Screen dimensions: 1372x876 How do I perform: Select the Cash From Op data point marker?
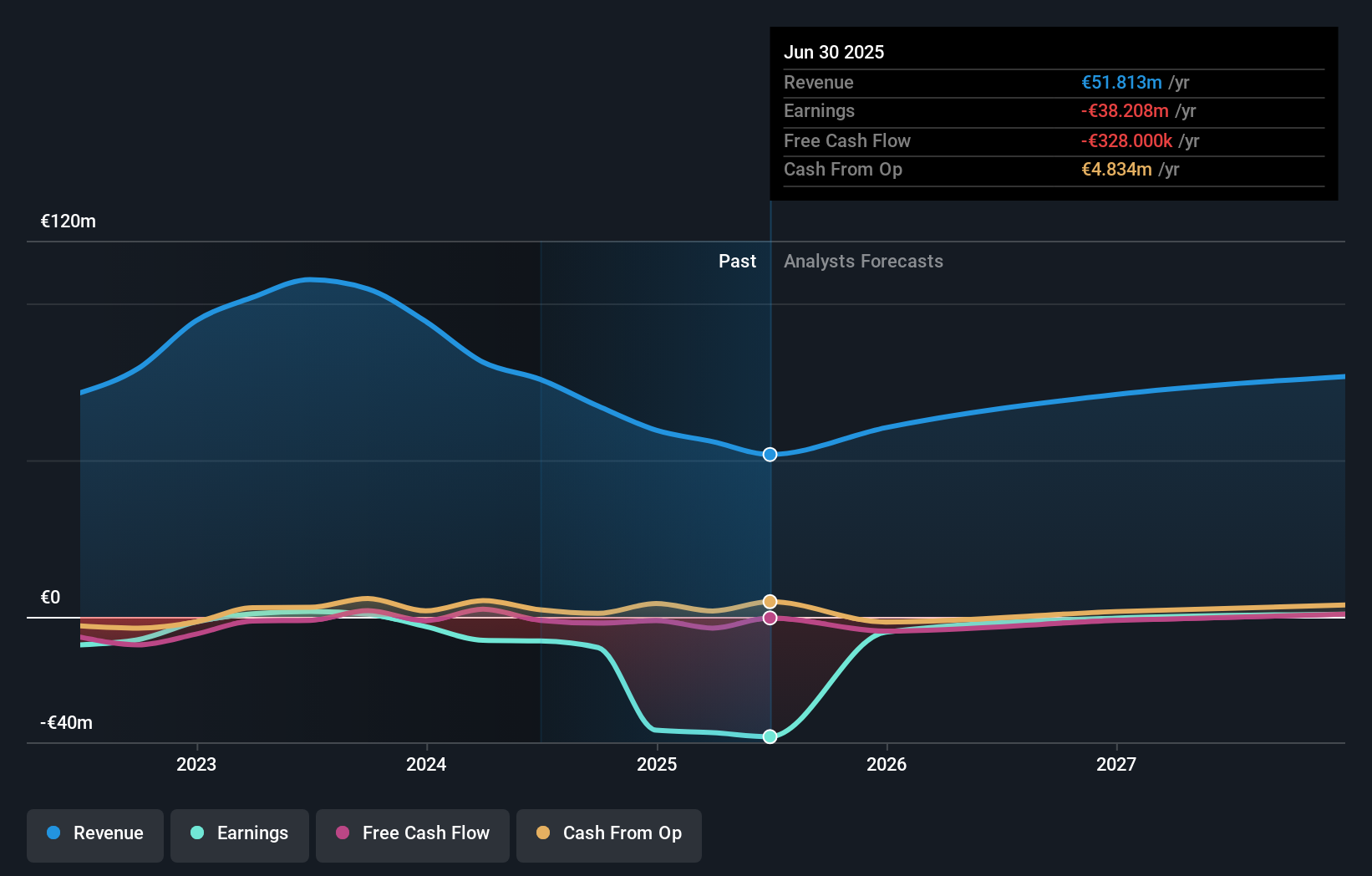pyautogui.click(x=770, y=602)
